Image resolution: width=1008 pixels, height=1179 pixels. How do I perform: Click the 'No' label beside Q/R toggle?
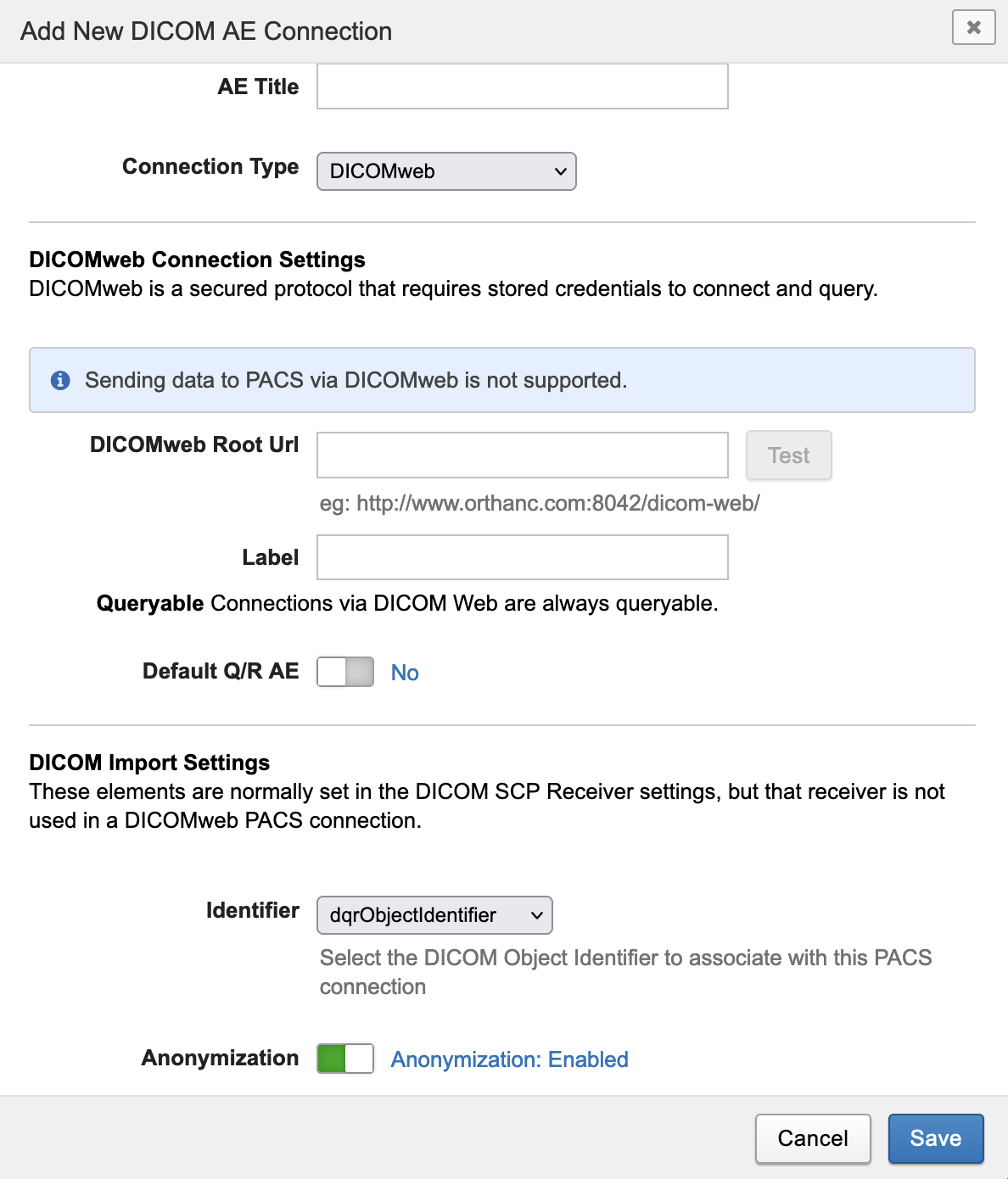click(405, 673)
